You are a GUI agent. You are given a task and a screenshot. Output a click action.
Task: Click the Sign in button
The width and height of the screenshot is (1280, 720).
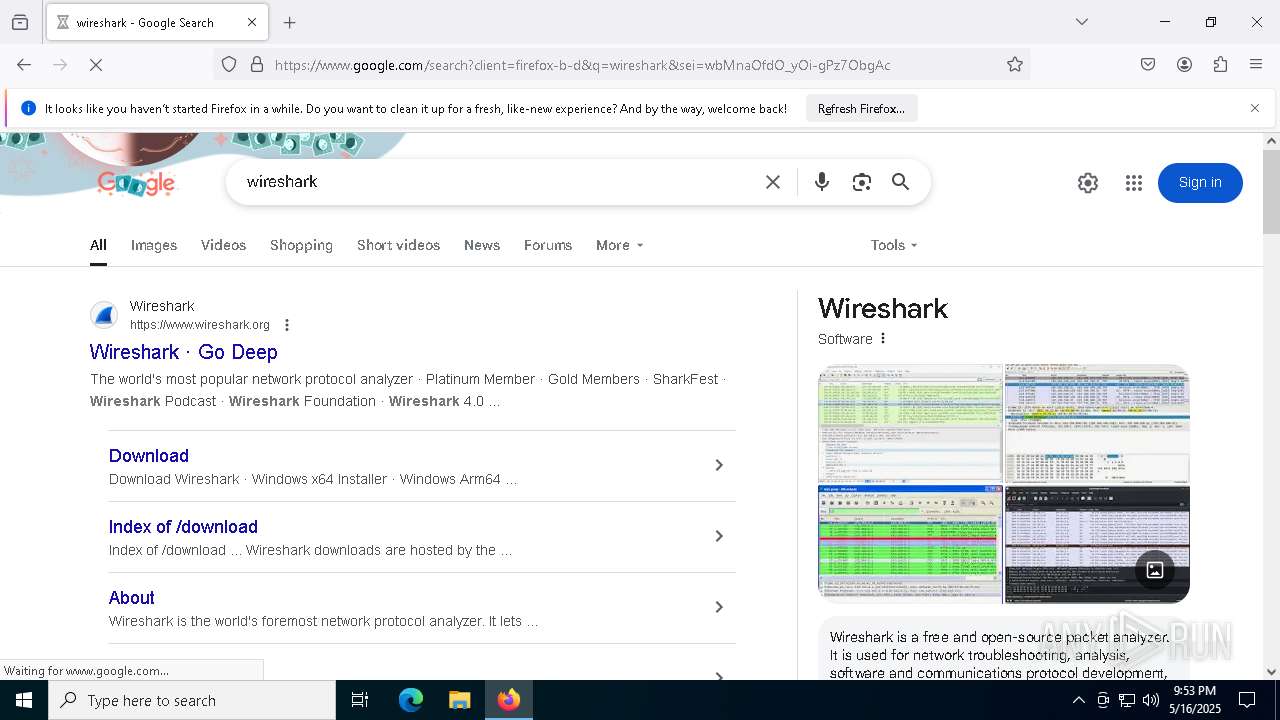coord(1200,183)
